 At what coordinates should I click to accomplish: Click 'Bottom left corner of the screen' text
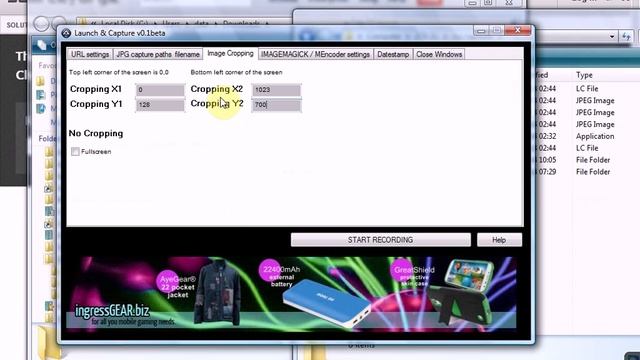[x=236, y=72]
